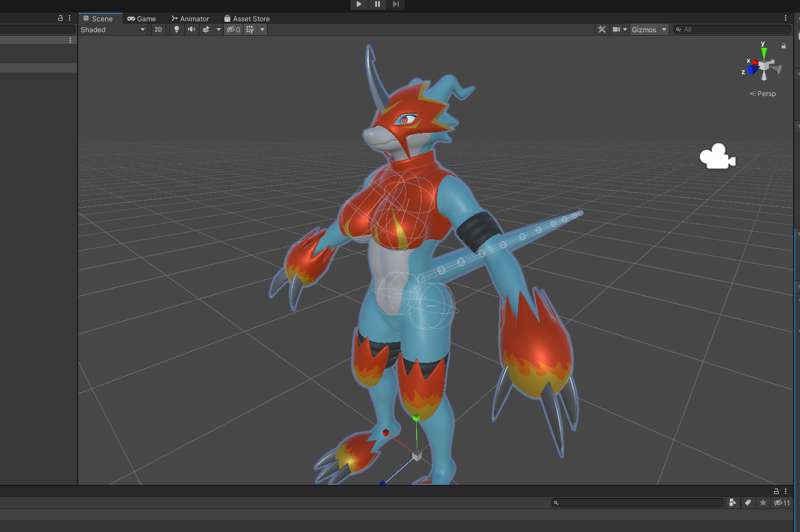Open the bottom panel three-dot menu
Viewport: 800px width, 532px height.
pos(785,491)
